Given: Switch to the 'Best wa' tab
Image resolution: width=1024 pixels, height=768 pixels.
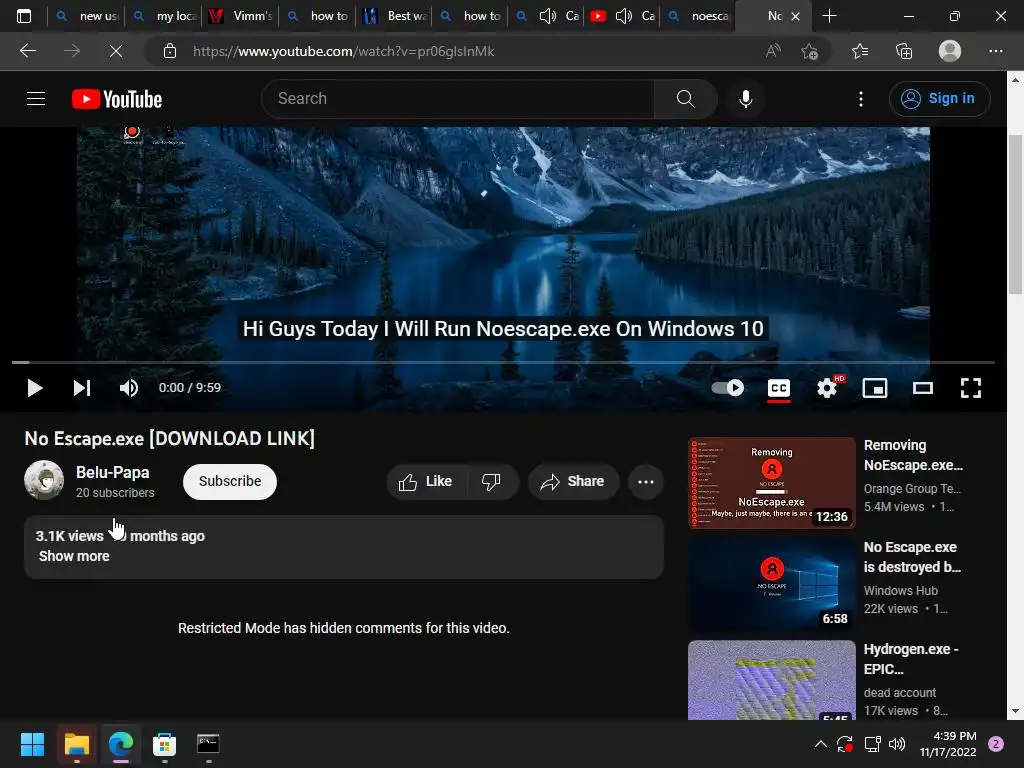Looking at the screenshot, I should [x=394, y=16].
